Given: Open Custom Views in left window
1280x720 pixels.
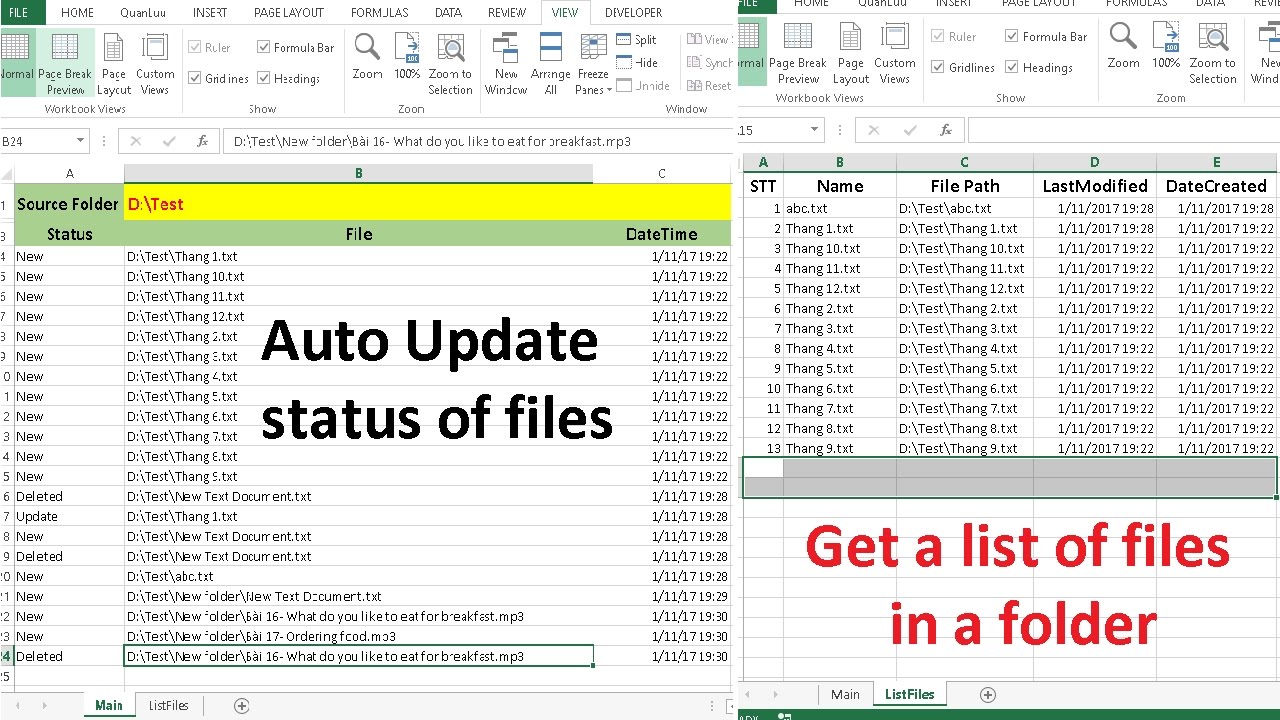Looking at the screenshot, I should (155, 64).
